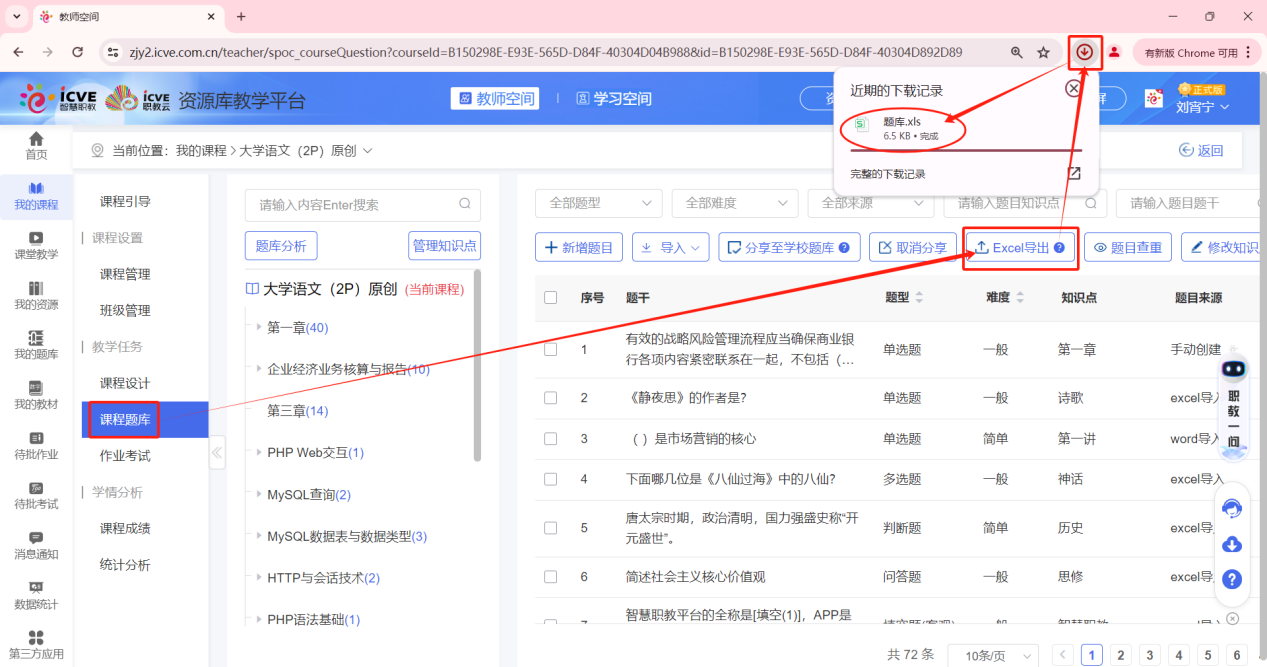Check the checkbox for question 1
This screenshot has width=1267, height=667.
(549, 350)
